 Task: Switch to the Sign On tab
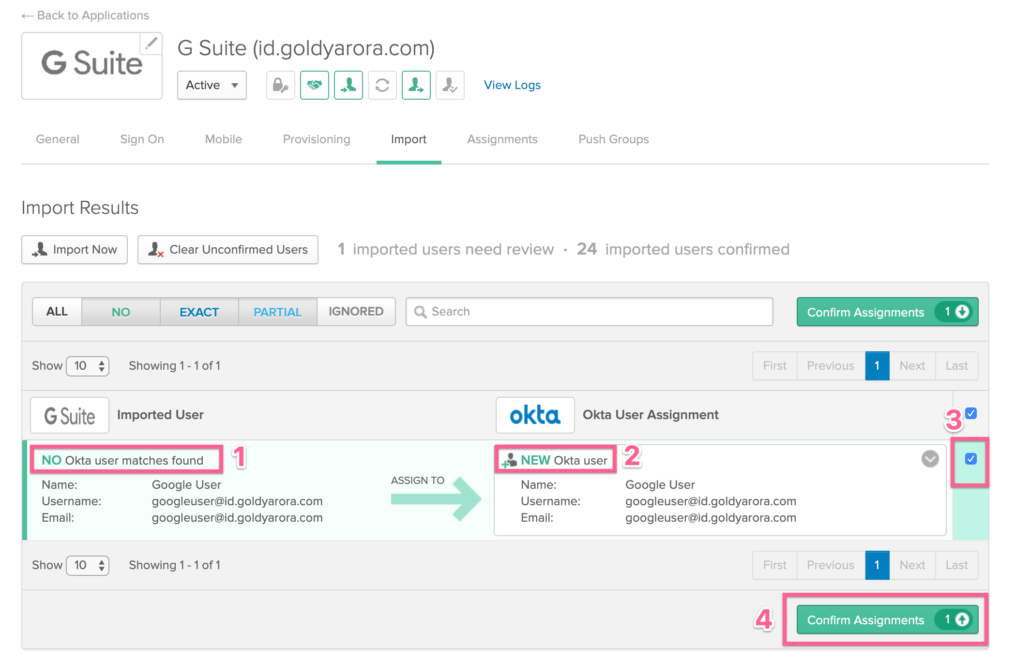coord(142,139)
